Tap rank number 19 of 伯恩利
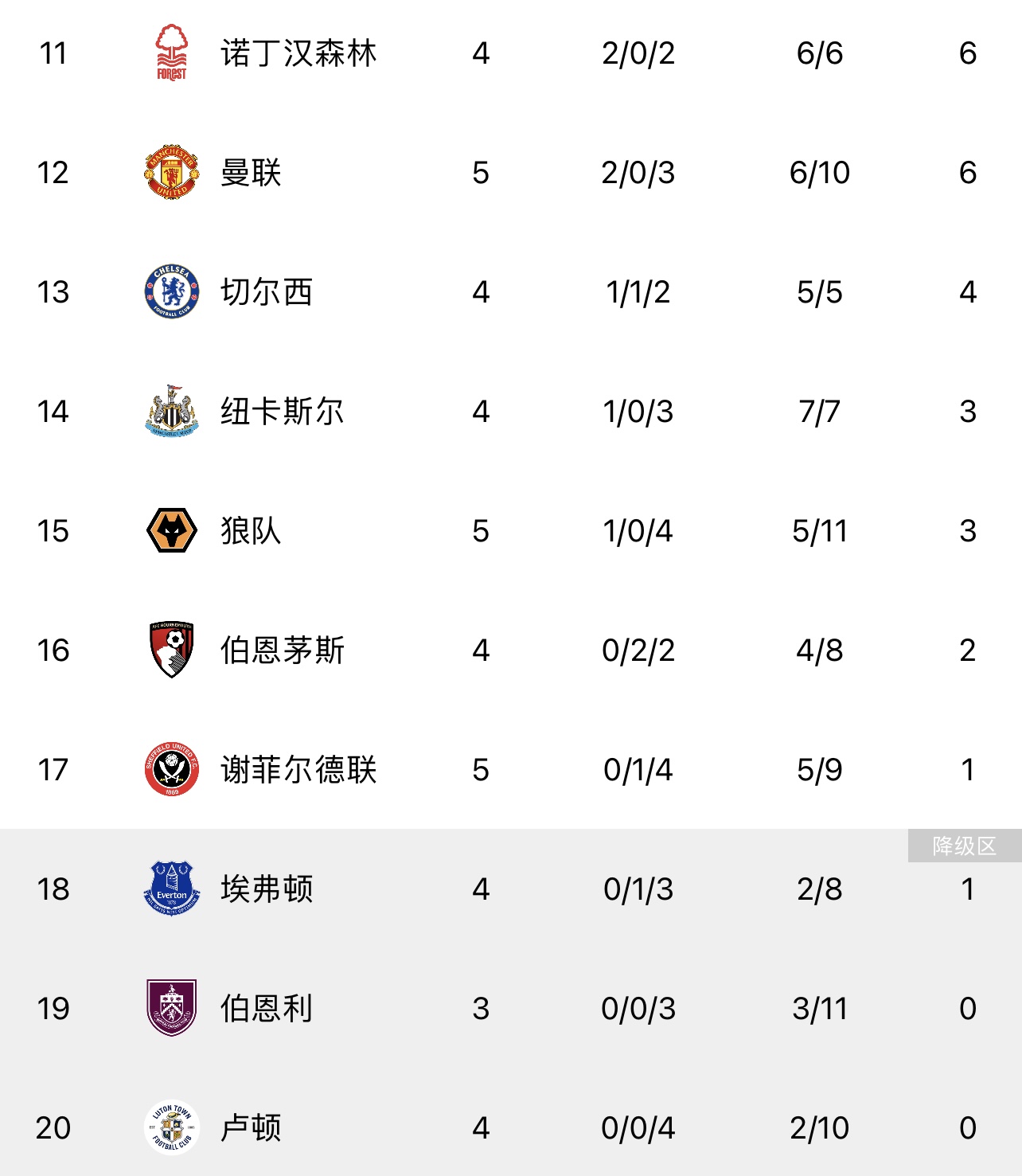 click(53, 1009)
